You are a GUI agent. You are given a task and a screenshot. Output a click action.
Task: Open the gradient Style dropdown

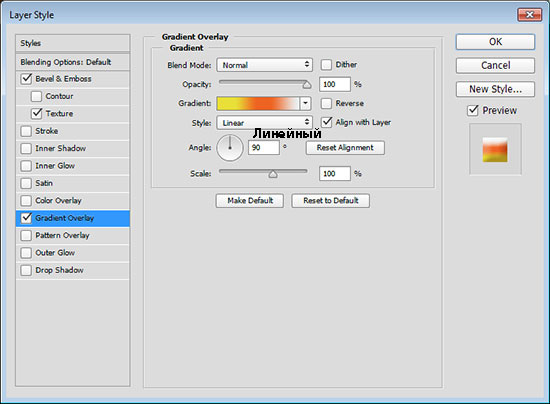264,123
